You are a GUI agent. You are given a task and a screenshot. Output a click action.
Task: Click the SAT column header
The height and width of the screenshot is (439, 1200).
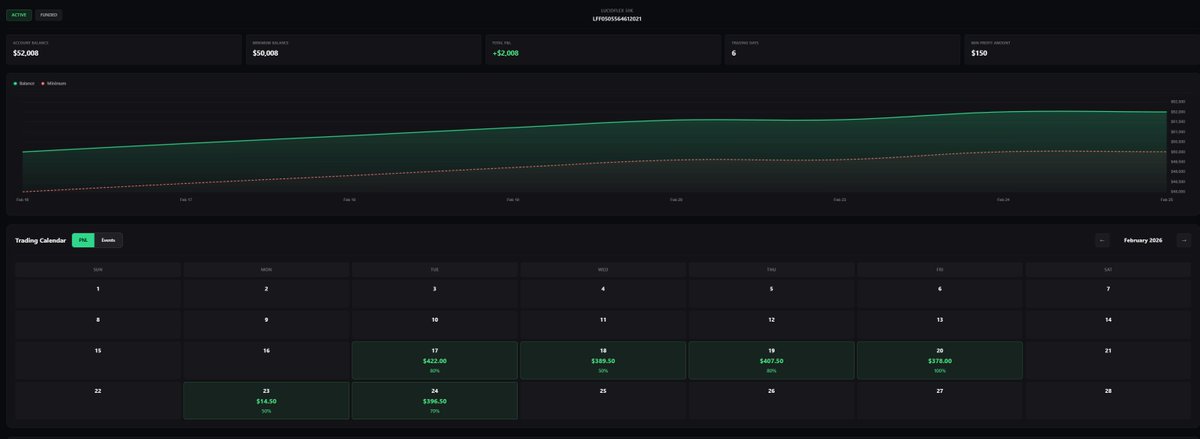1108,269
